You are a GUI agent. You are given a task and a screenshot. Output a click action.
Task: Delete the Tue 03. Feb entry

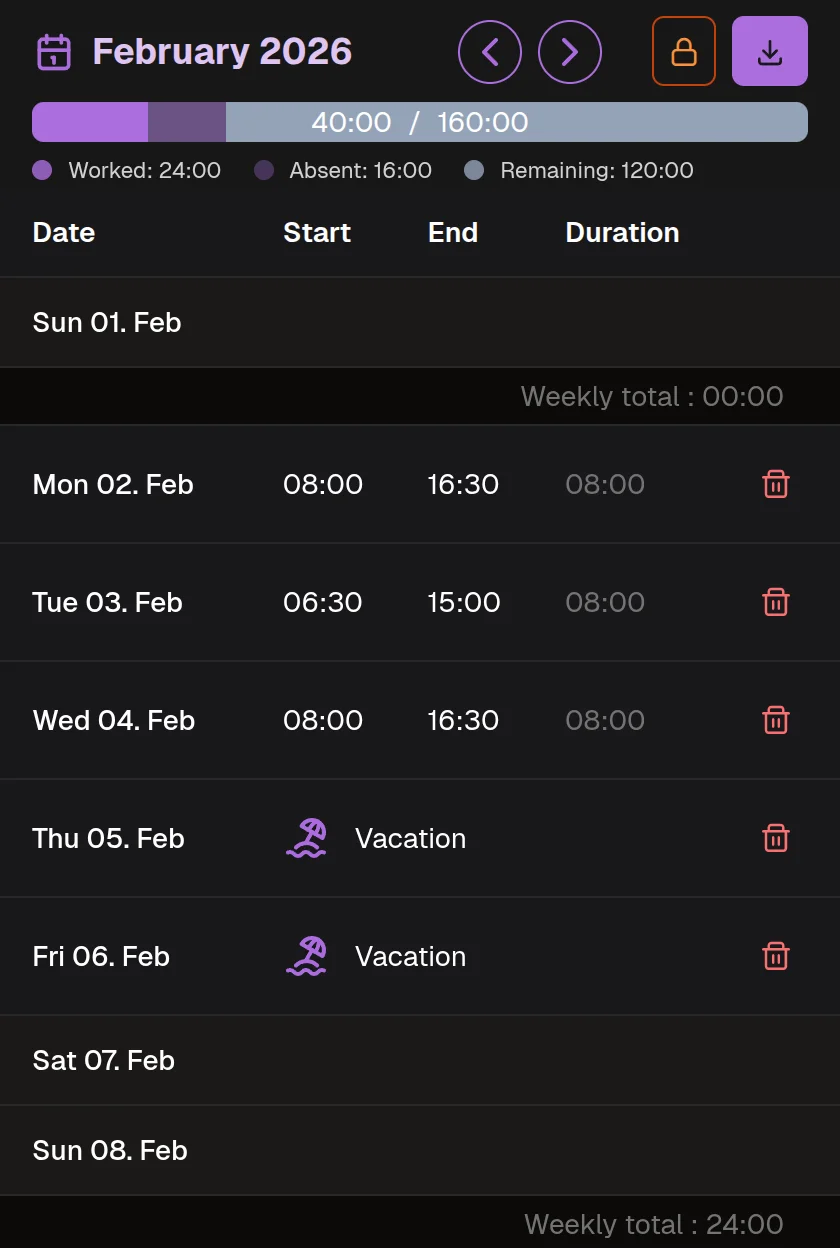point(776,602)
